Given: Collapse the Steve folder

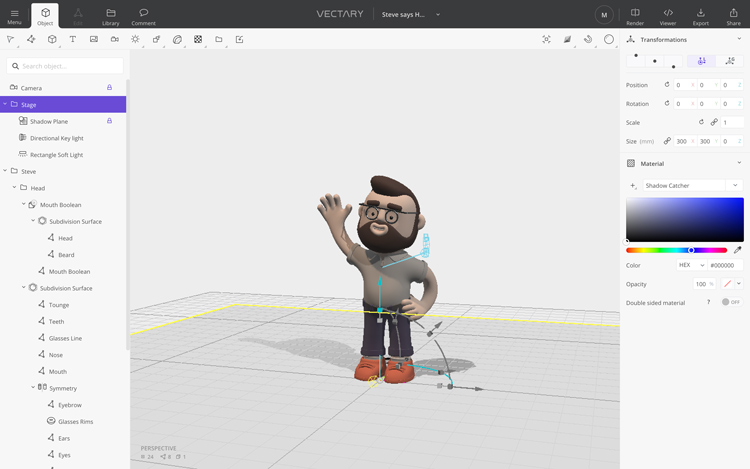Looking at the screenshot, I should click(5, 171).
